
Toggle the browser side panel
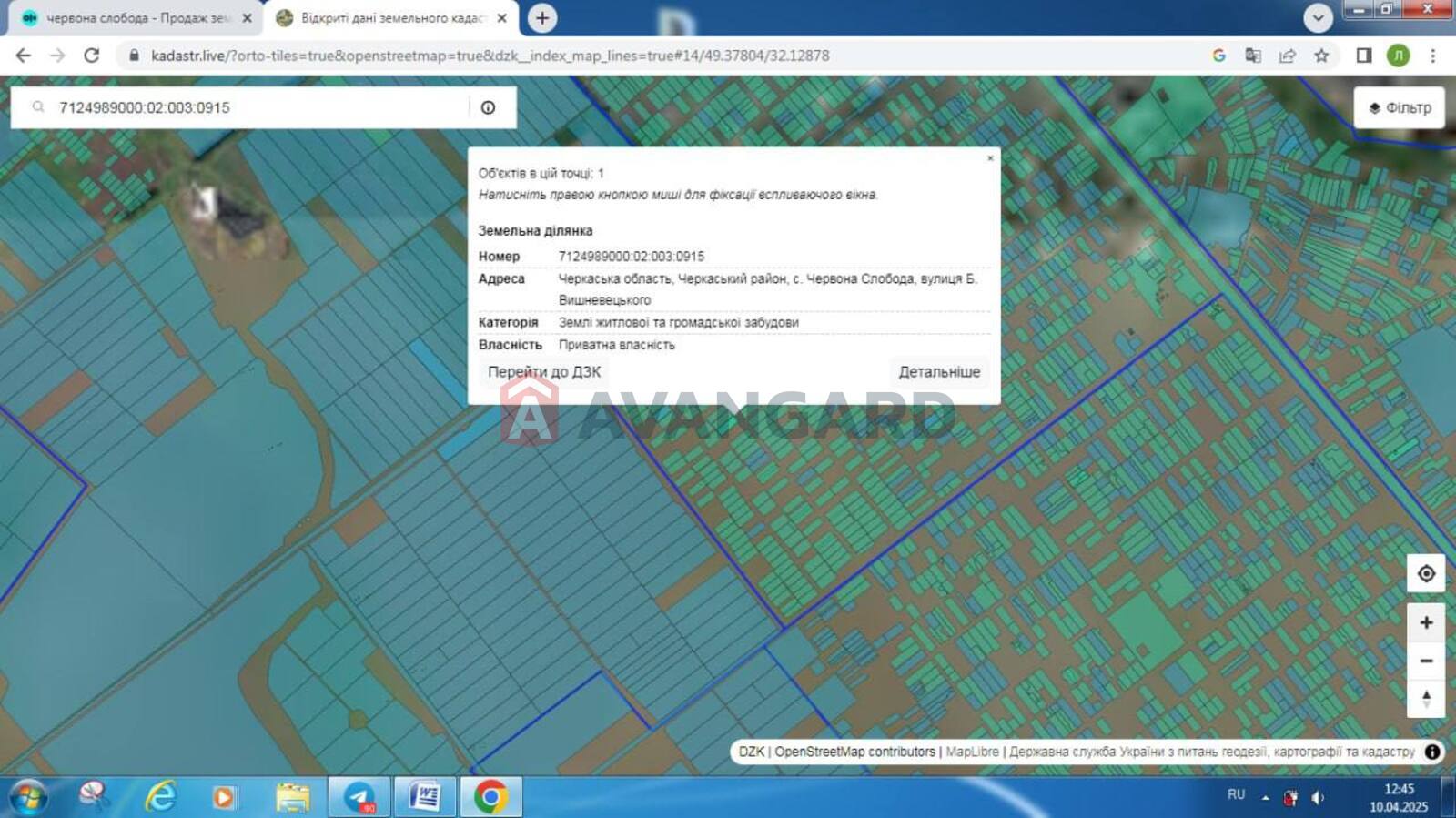click(1363, 56)
